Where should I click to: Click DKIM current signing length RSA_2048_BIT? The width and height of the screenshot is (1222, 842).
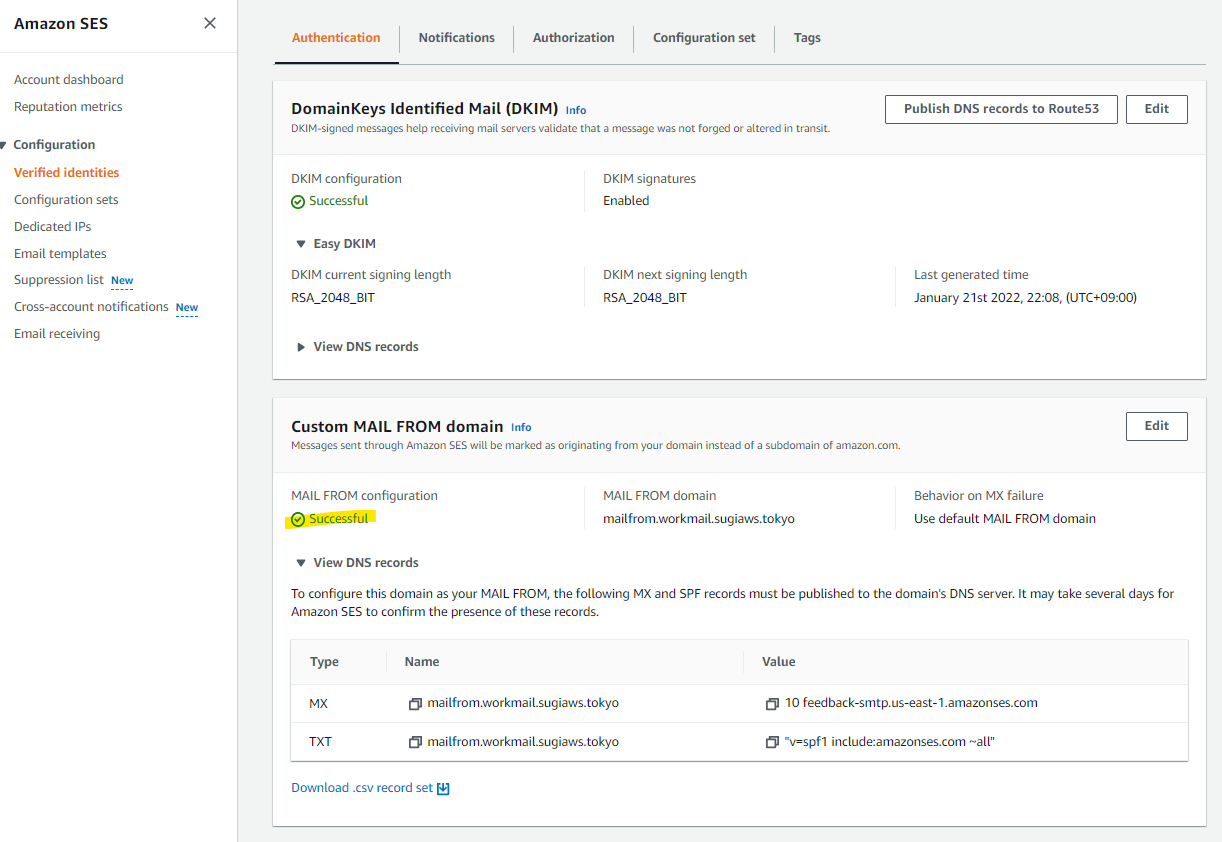pyautogui.click(x=333, y=298)
